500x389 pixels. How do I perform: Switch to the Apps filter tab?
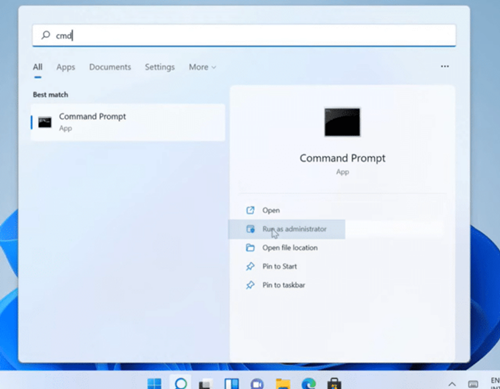[x=66, y=67]
